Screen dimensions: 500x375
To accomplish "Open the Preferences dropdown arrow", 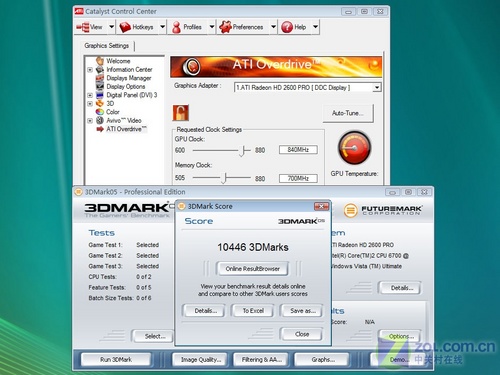I will [x=273, y=27].
